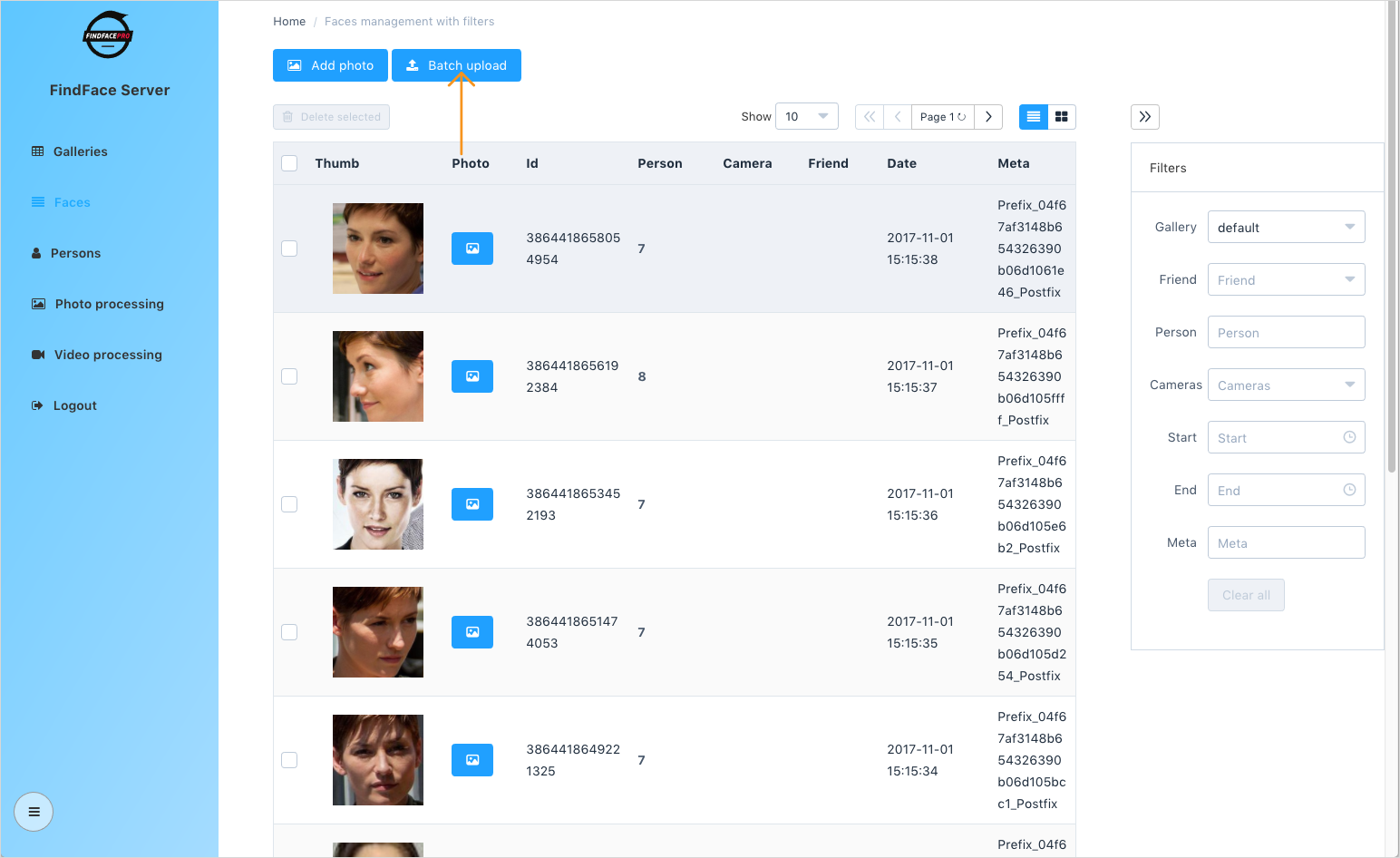The height and width of the screenshot is (858, 1400).
Task: Click the FindFace Pro logo
Action: point(108,35)
